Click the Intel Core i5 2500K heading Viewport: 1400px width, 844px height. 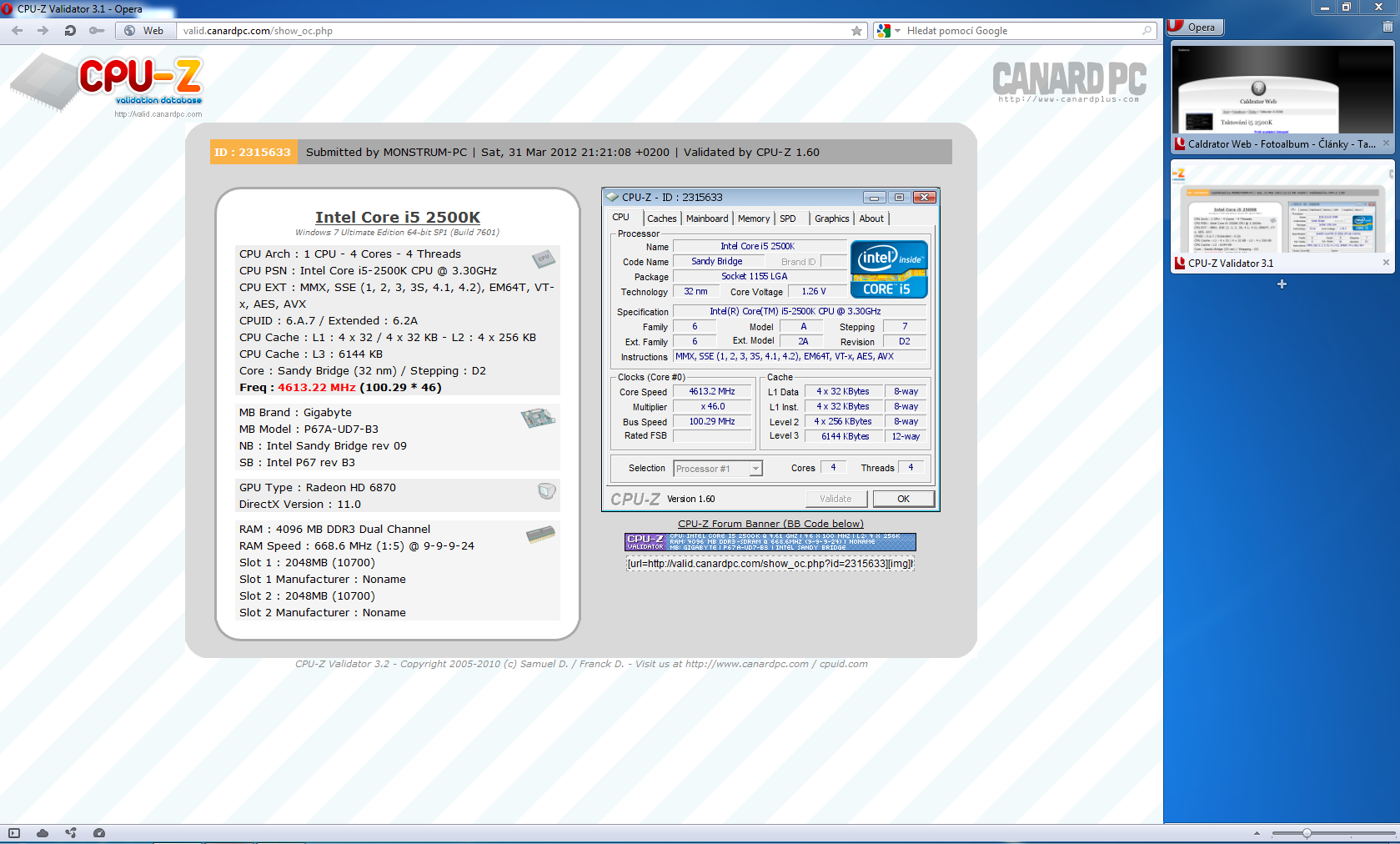pyautogui.click(x=398, y=217)
